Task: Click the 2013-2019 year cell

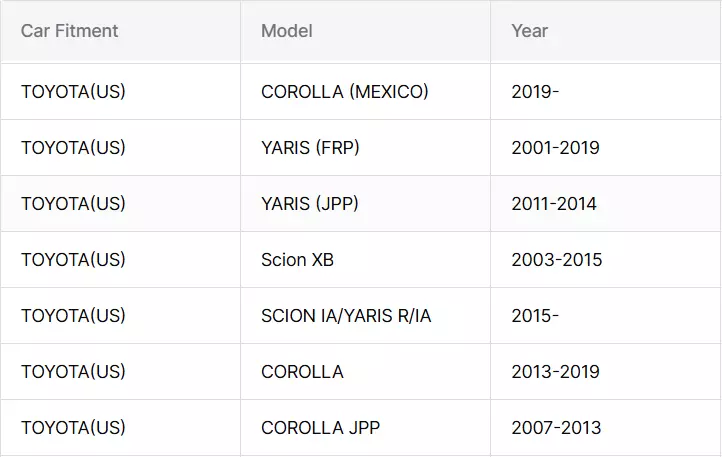Action: tap(555, 372)
